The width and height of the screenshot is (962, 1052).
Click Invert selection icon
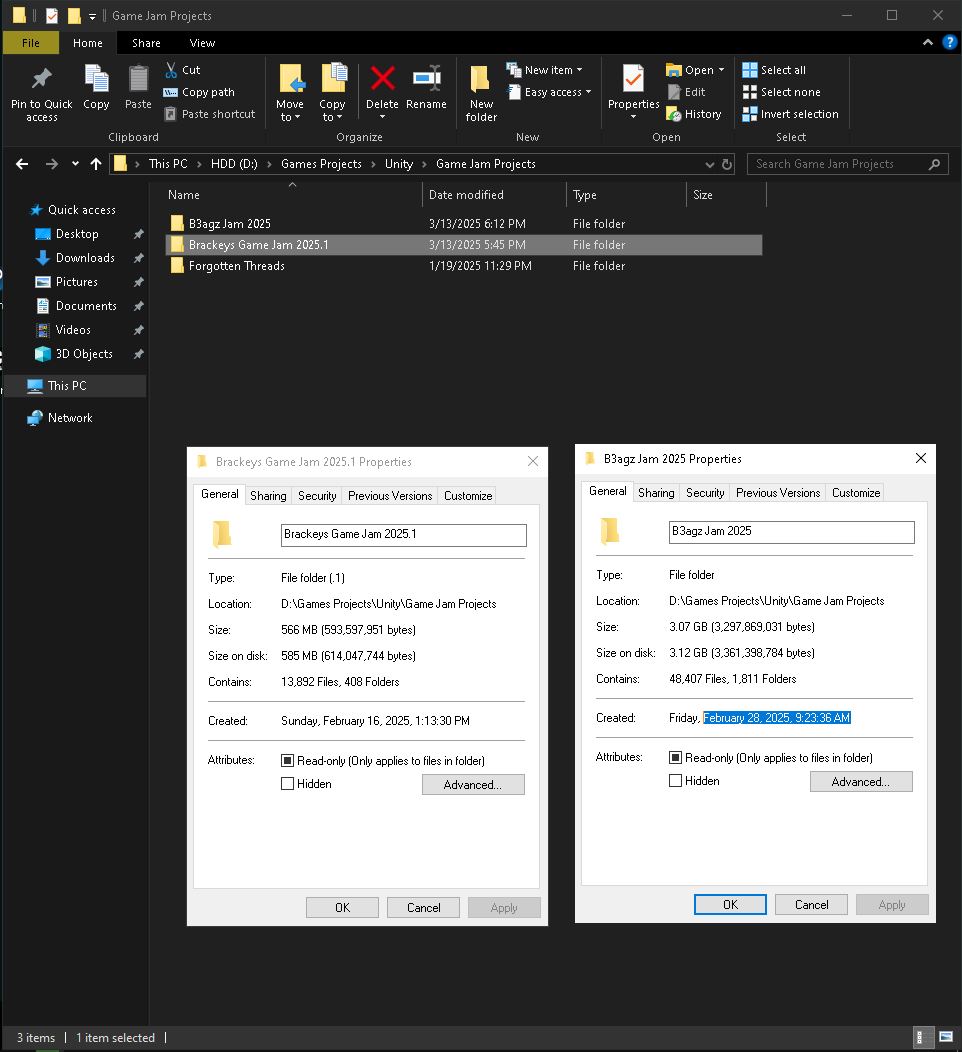coord(749,114)
